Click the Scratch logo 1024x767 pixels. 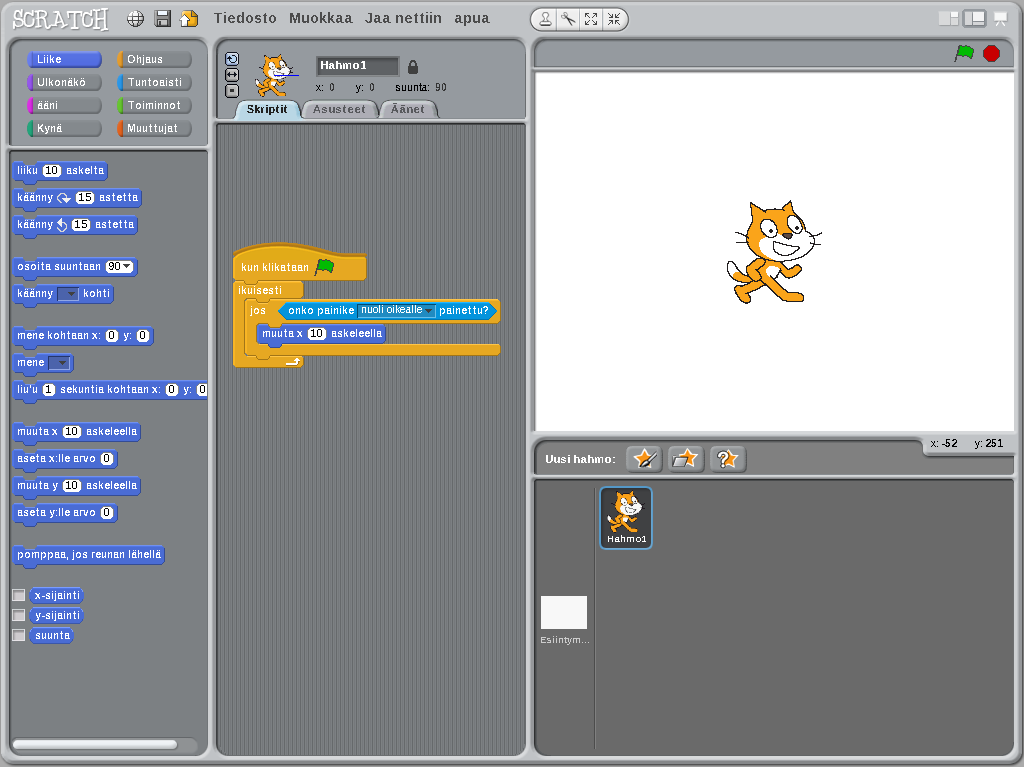(60, 20)
